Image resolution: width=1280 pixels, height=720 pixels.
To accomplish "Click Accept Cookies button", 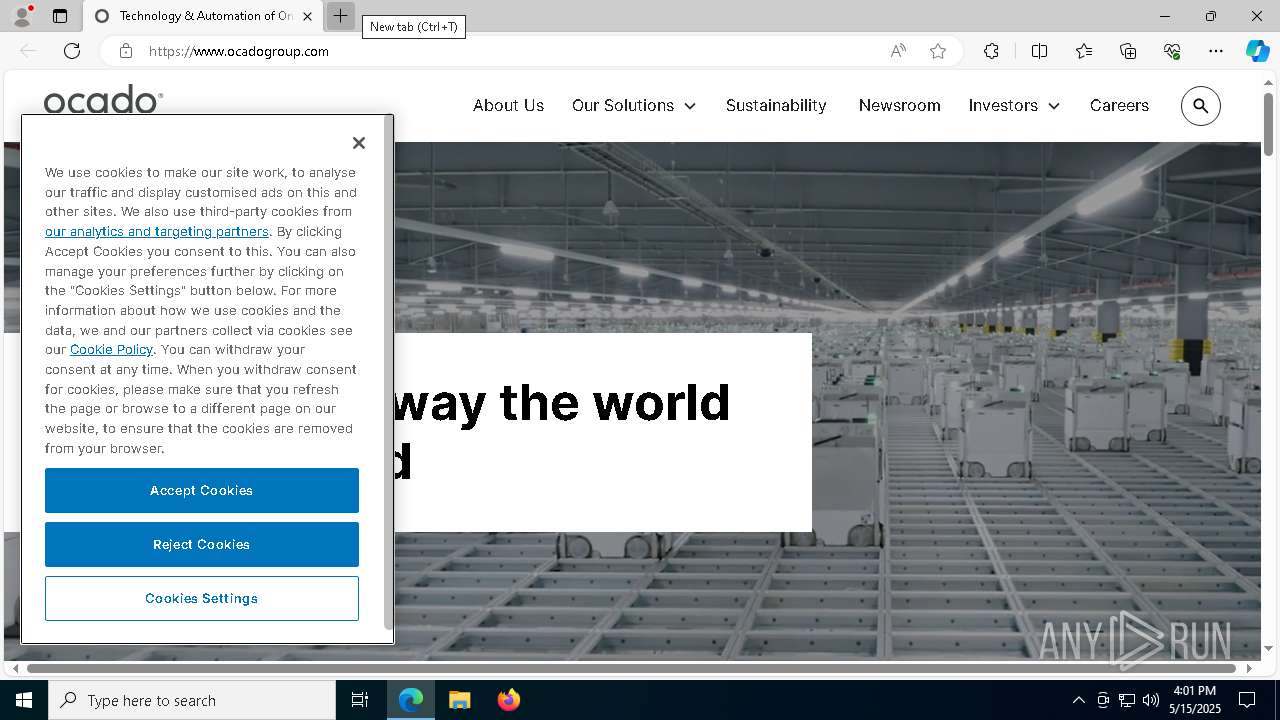I will click(x=202, y=490).
